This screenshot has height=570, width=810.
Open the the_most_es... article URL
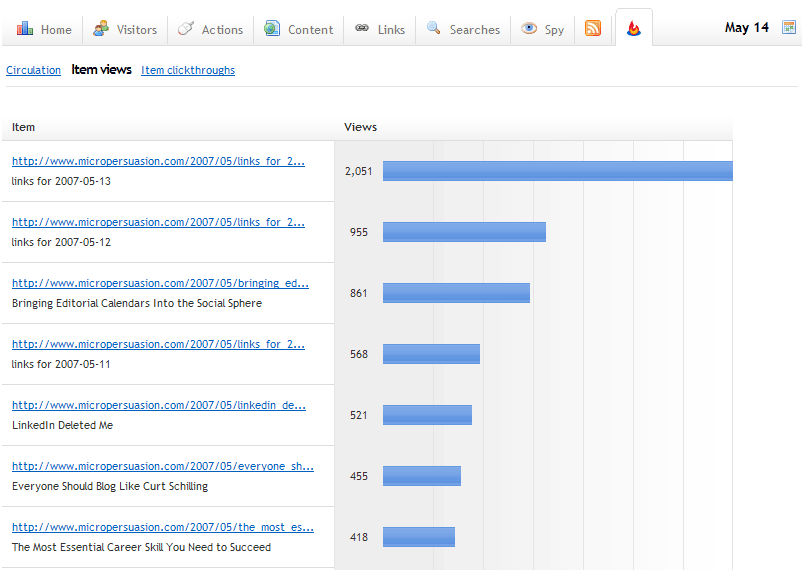[163, 527]
